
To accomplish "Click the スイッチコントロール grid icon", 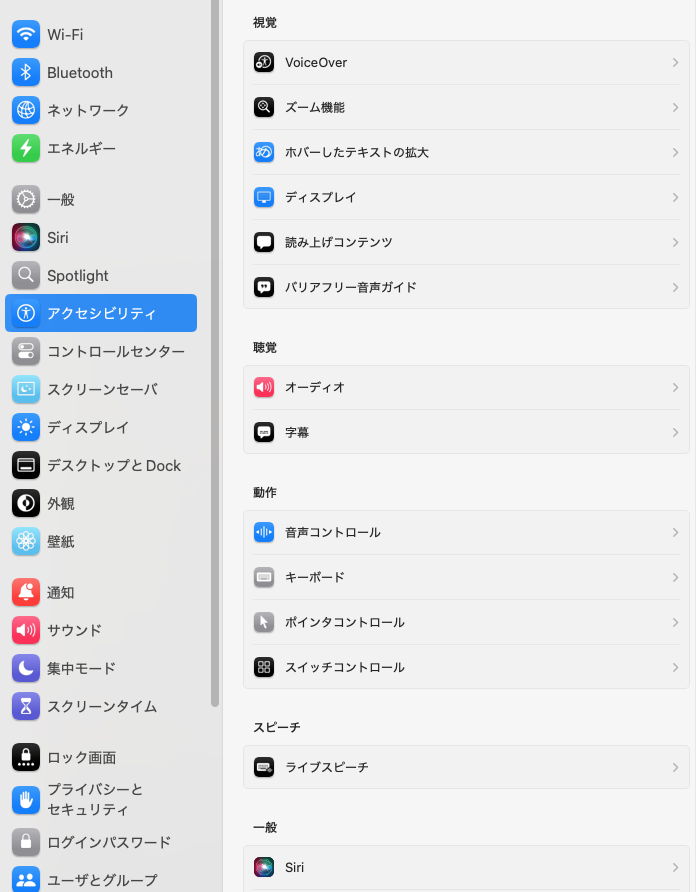I will [263, 667].
